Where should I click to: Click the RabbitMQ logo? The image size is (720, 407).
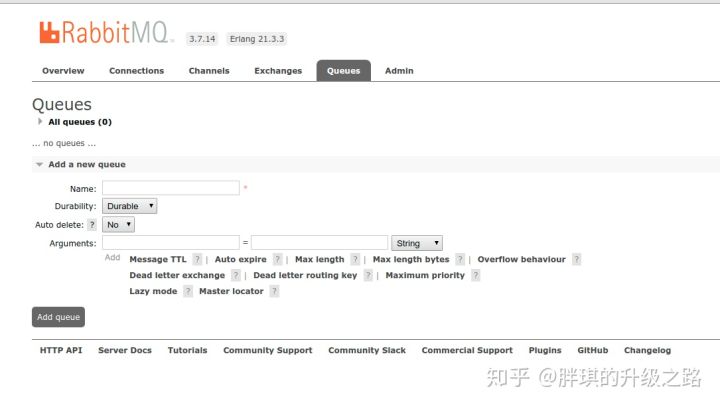(x=107, y=33)
